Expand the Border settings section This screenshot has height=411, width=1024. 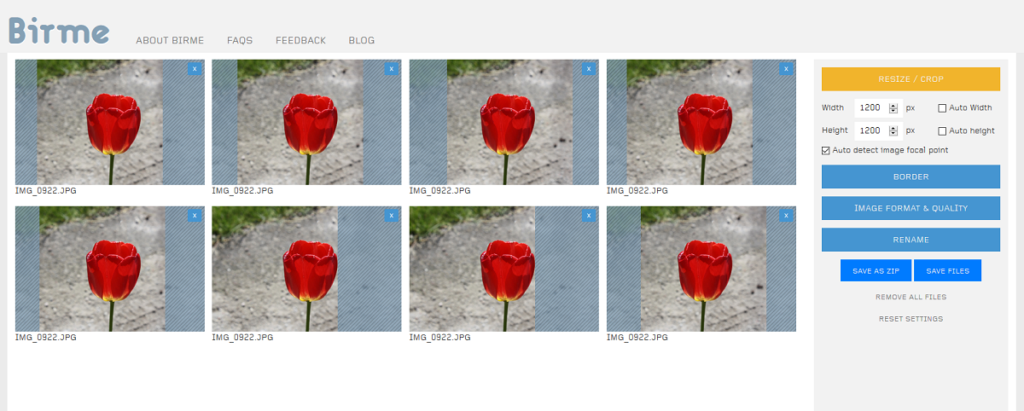click(910, 177)
